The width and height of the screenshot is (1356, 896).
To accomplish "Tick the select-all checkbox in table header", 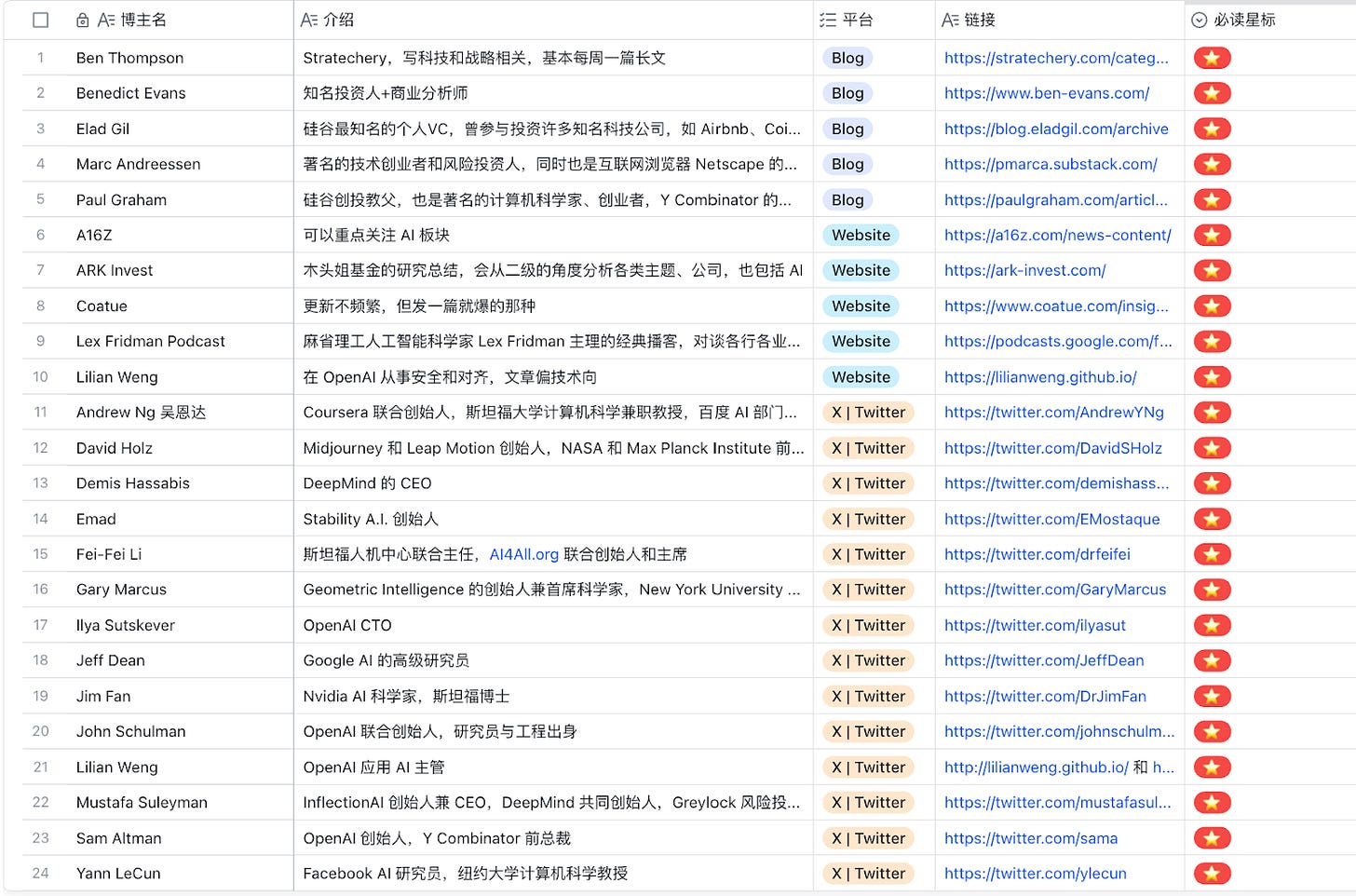I will coord(40,20).
